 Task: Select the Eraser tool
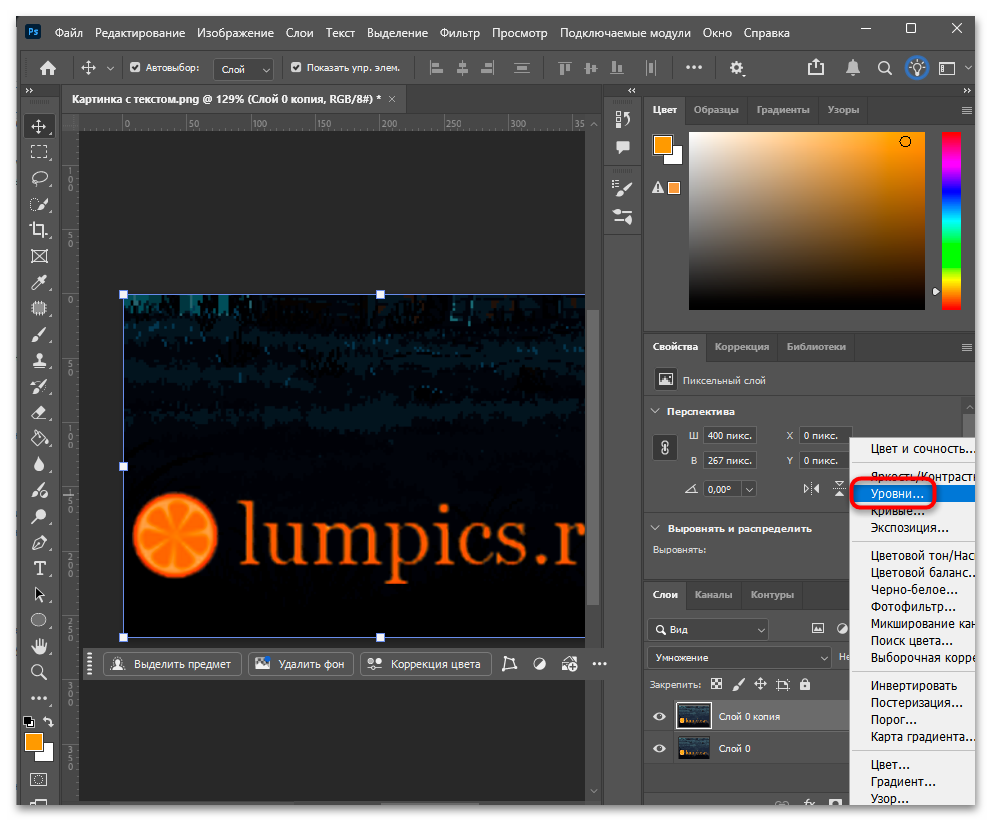pos(39,413)
